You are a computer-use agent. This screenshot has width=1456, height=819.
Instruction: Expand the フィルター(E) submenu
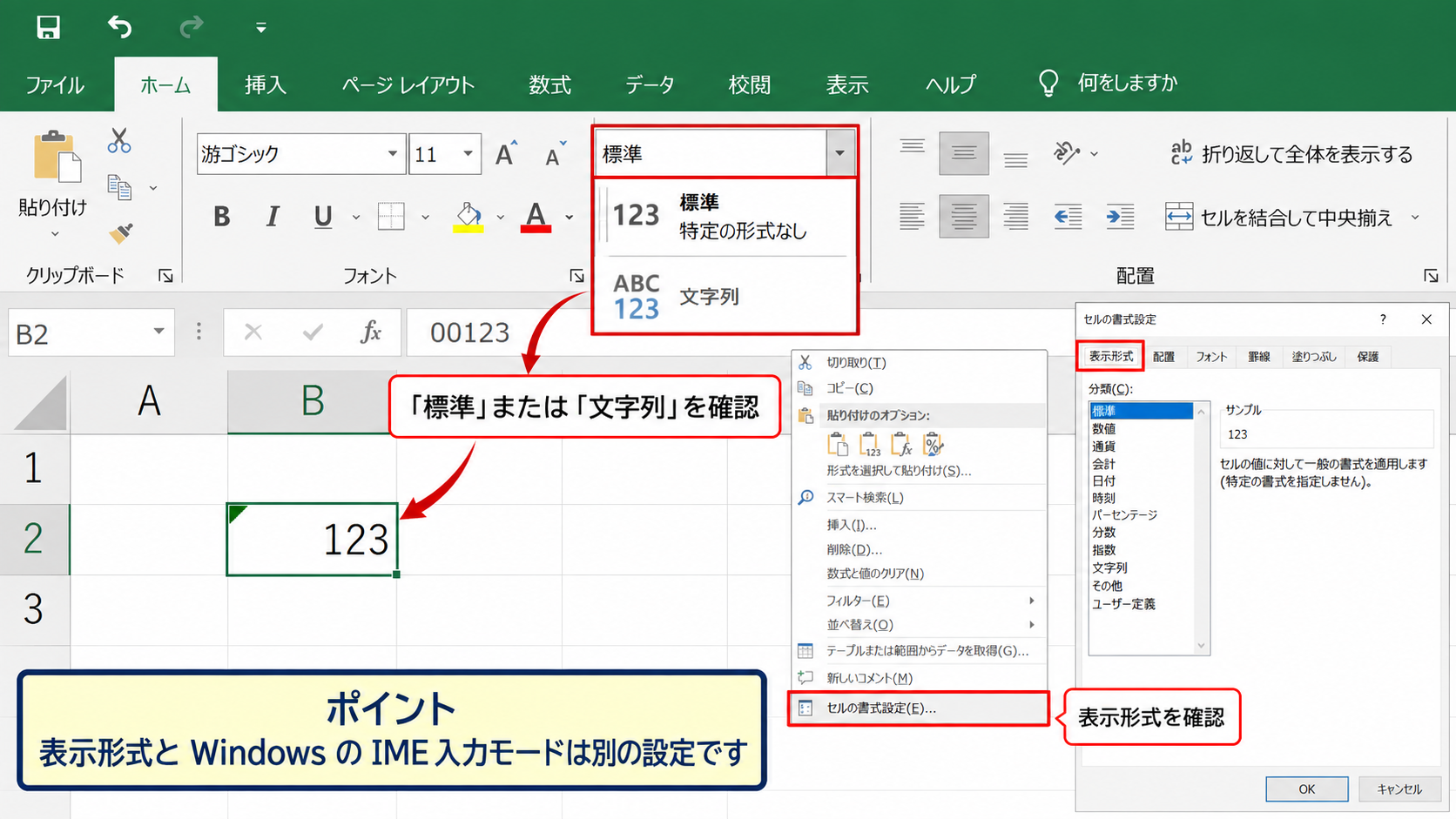tap(919, 601)
